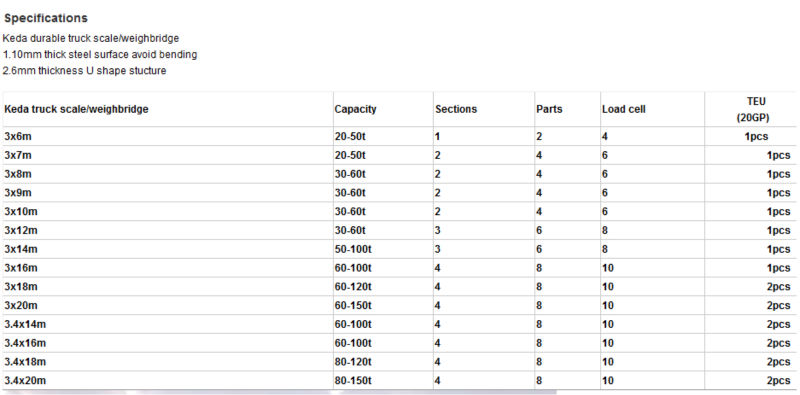This screenshot has height=395, width=800.
Task: Click the 2pcs TEU value in the 3.4x16m row
Action: coord(779,343)
